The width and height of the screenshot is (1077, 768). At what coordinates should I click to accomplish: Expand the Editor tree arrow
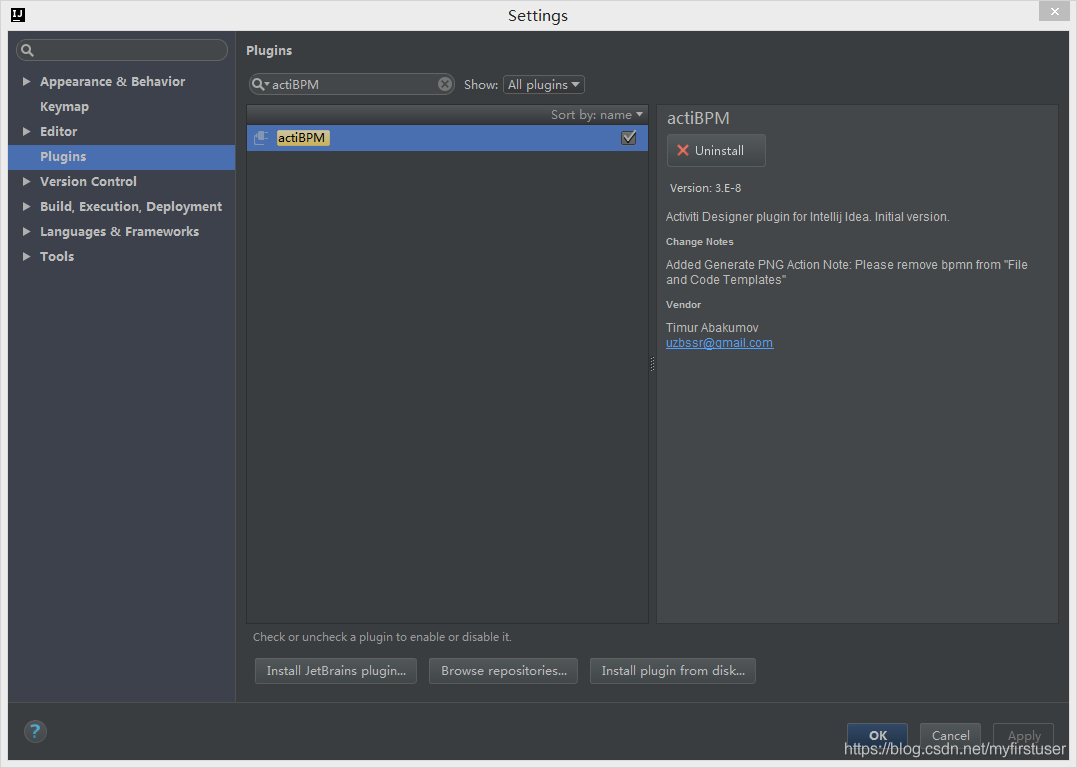26,131
